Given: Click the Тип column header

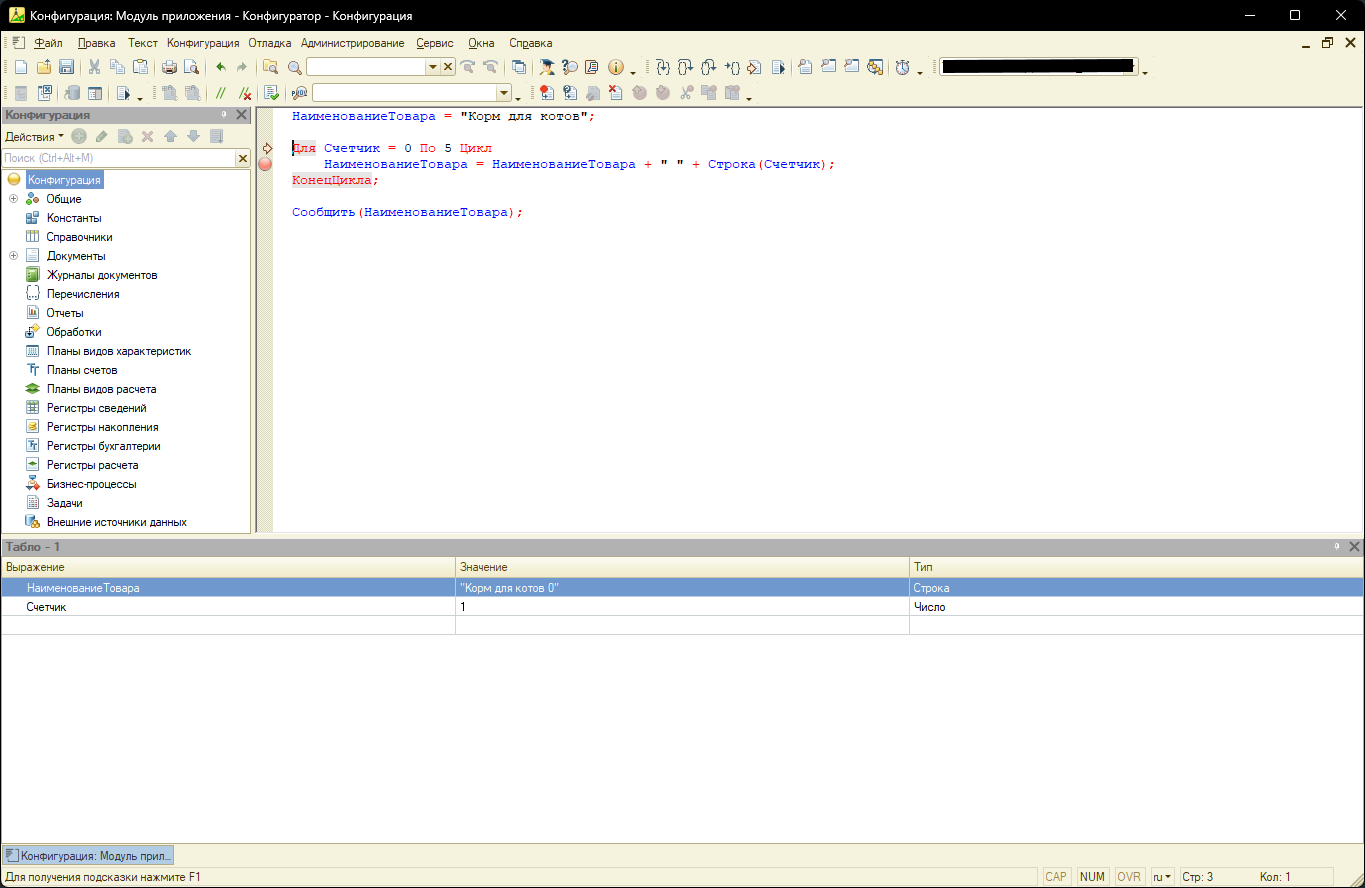Looking at the screenshot, I should coord(1137,567).
